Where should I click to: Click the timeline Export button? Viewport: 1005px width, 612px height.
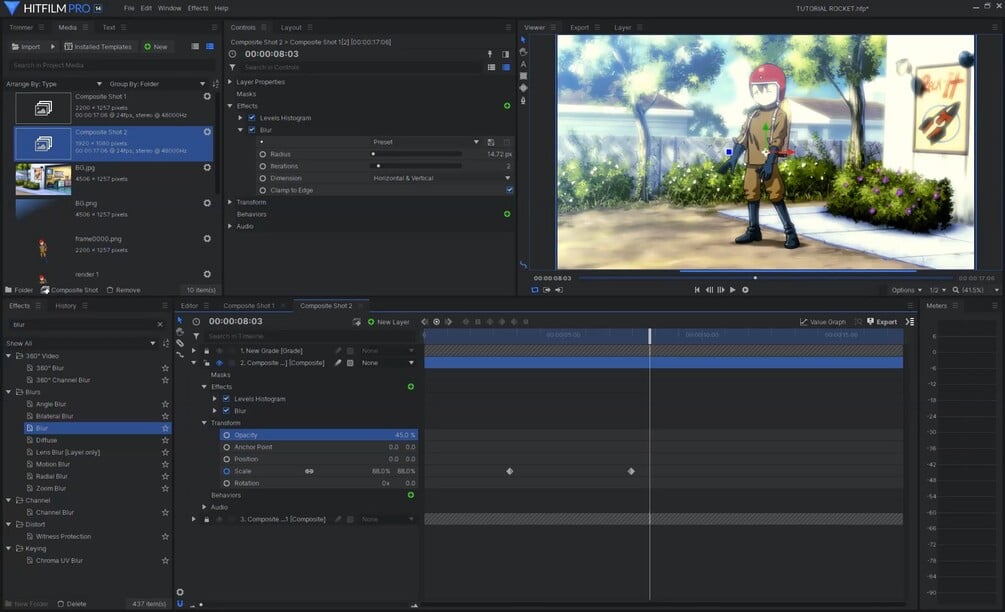882,322
